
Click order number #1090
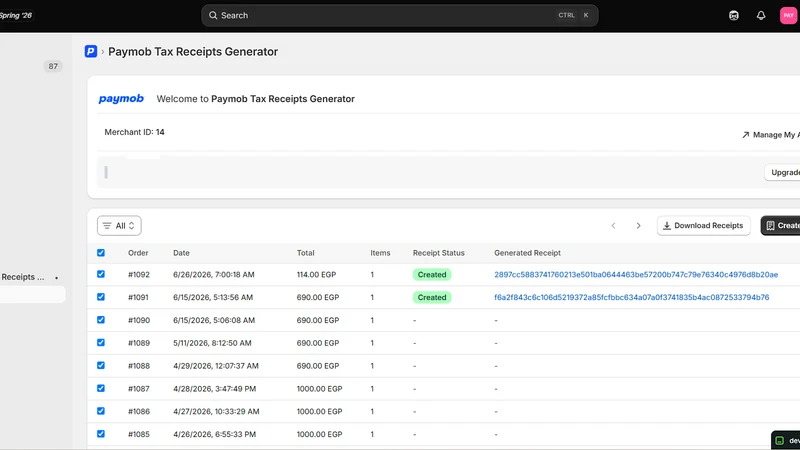tap(139, 320)
